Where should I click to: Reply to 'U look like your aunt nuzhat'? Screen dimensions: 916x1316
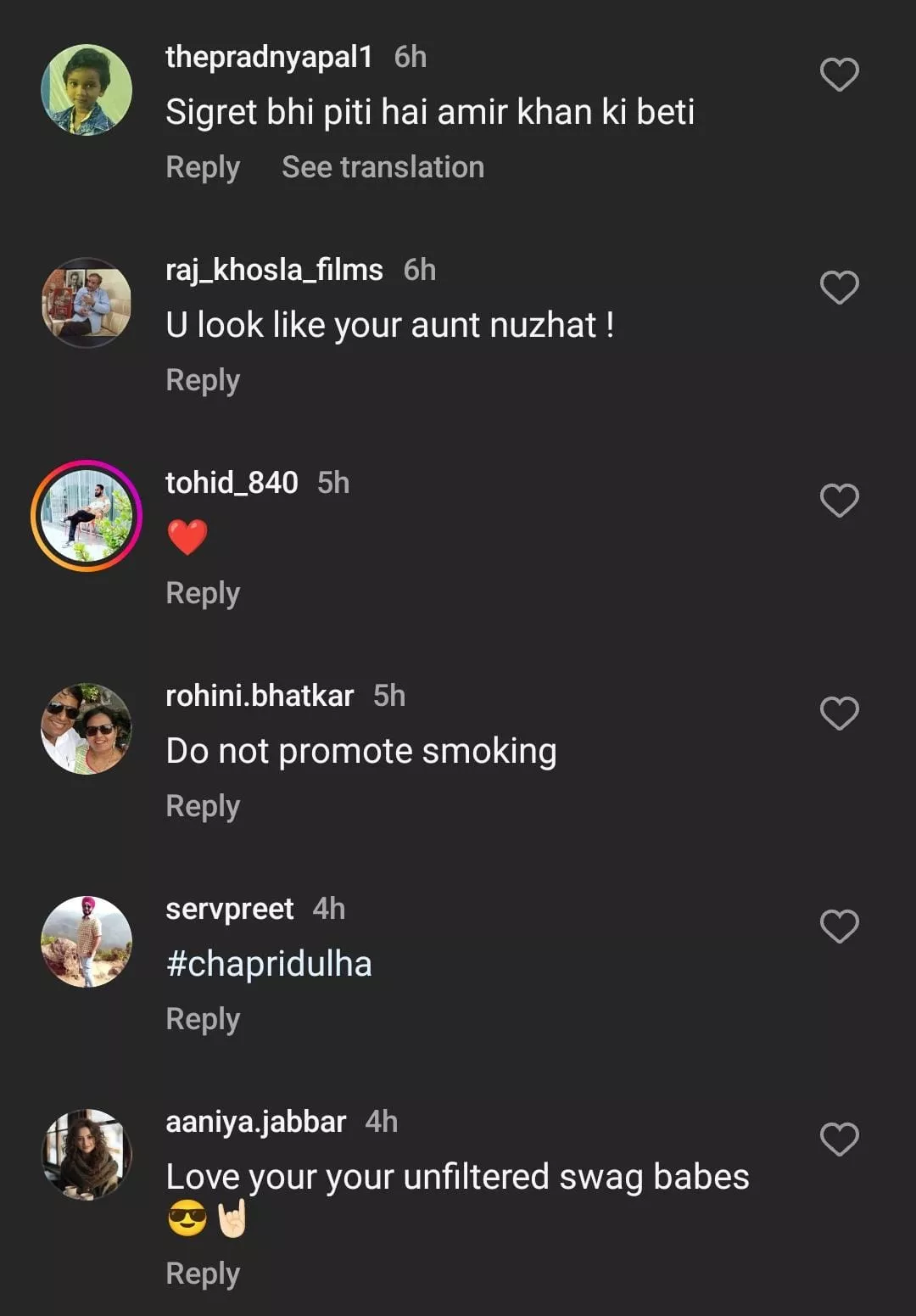click(203, 380)
